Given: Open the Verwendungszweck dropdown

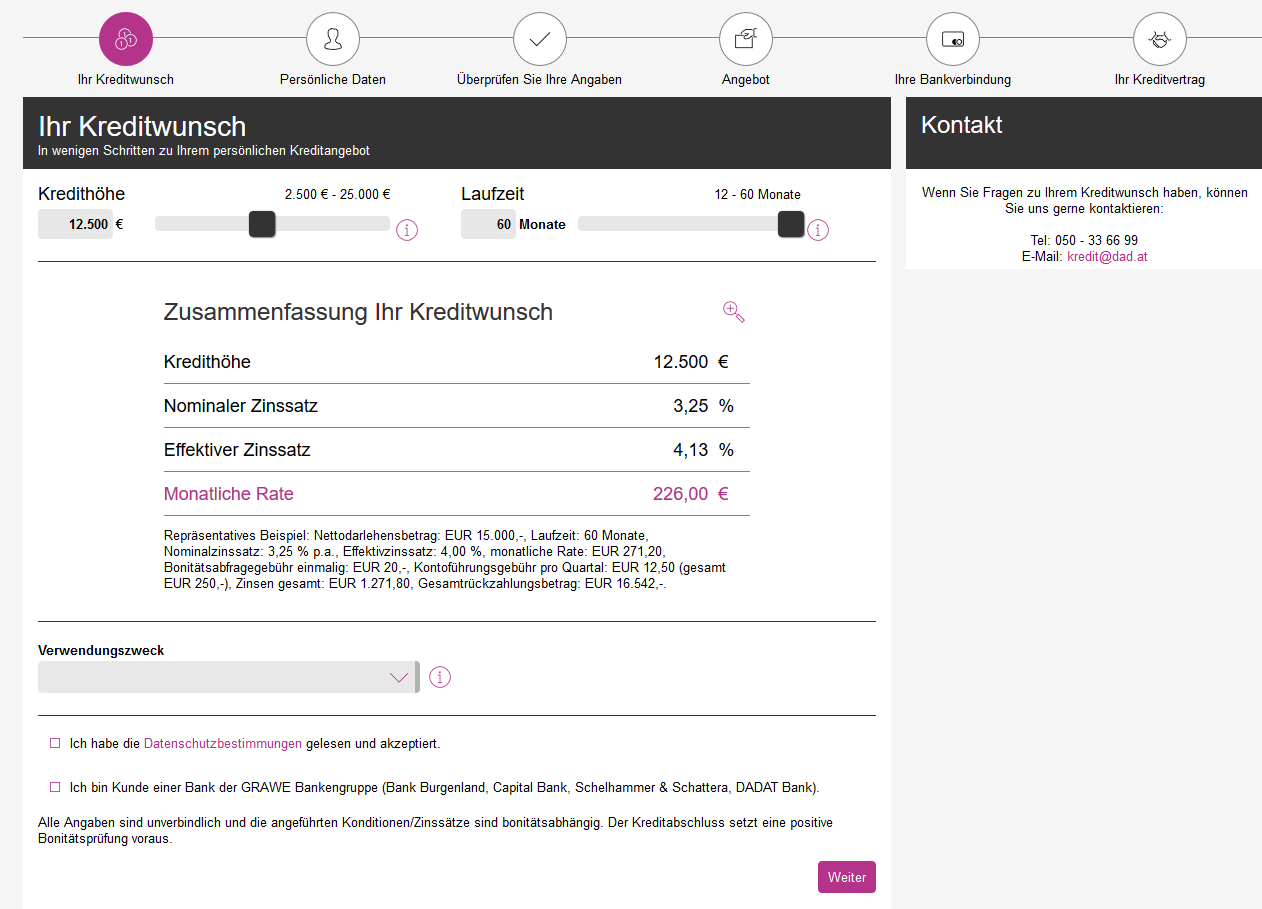Looking at the screenshot, I should (228, 677).
